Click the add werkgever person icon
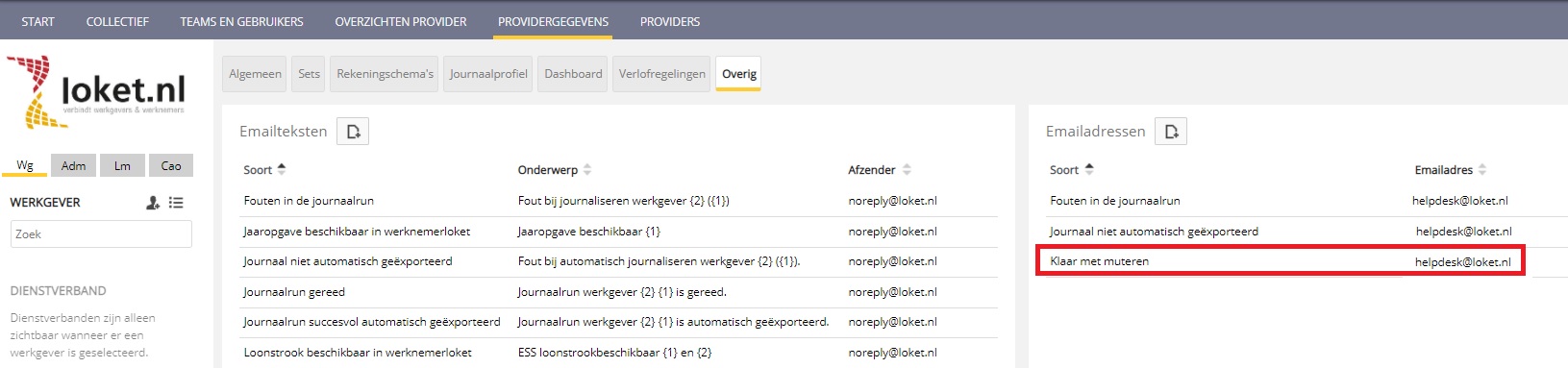The width and height of the screenshot is (1568, 368). click(153, 203)
